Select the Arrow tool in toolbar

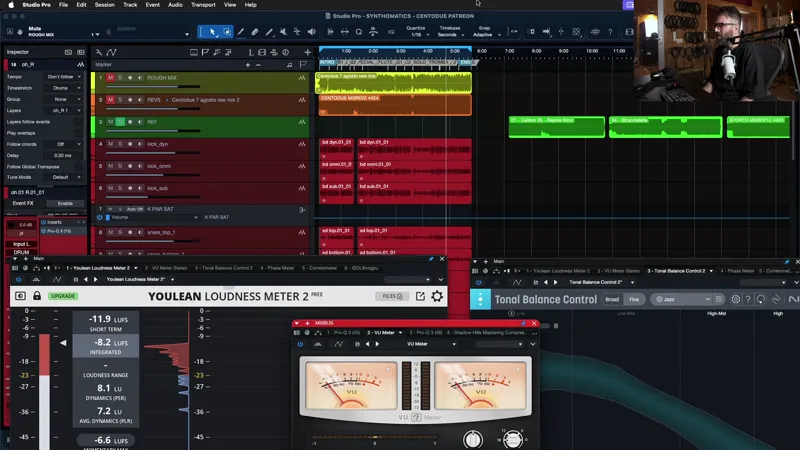pyautogui.click(x=212, y=32)
